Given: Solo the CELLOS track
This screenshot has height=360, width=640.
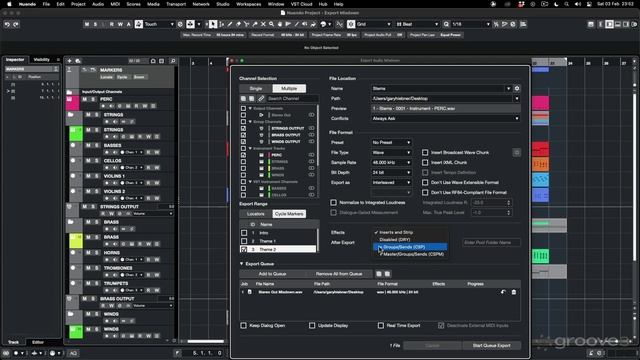Looking at the screenshot, I should tap(97, 161).
